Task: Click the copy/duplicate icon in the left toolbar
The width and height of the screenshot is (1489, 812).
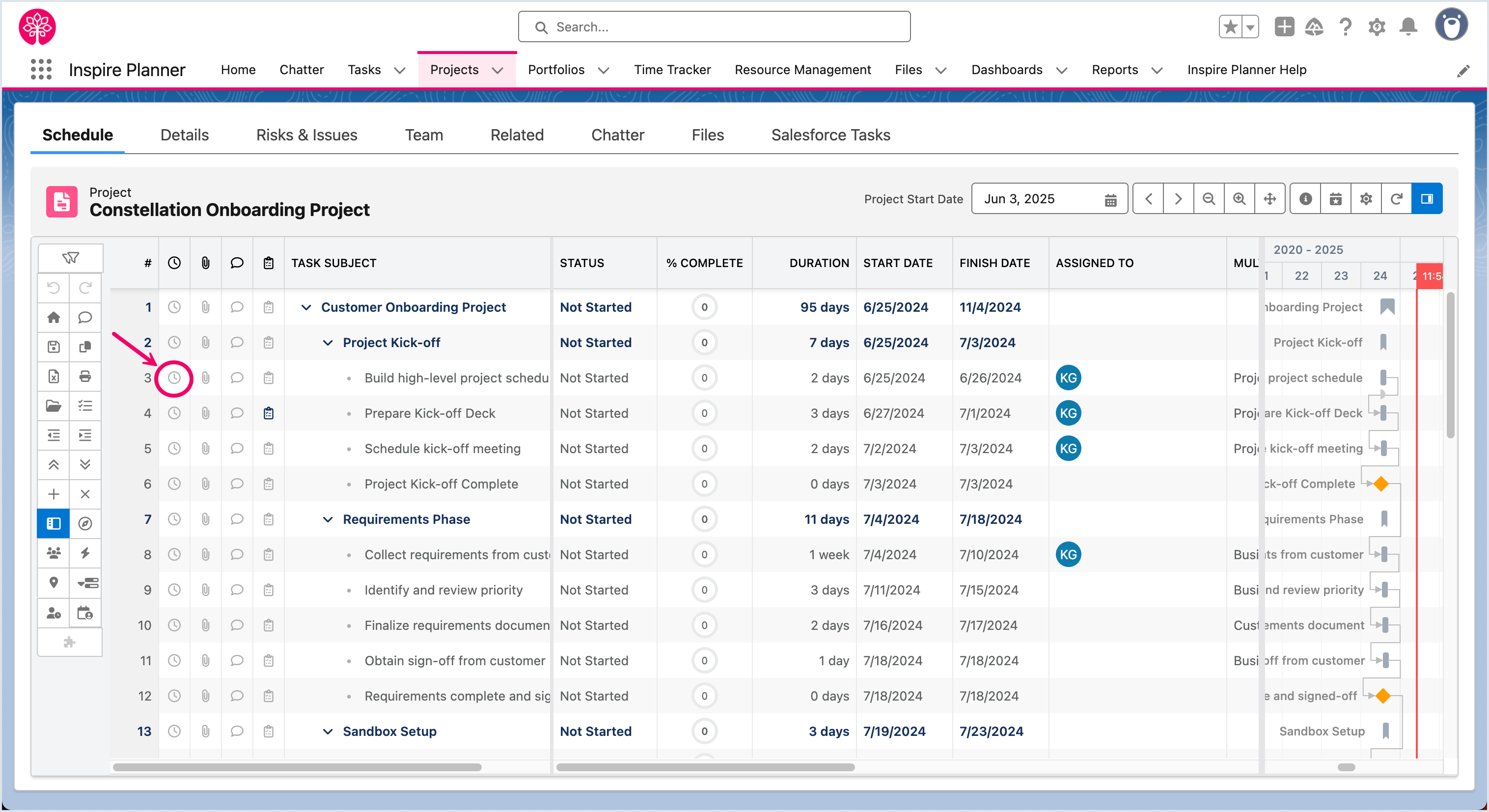Action: click(85, 347)
